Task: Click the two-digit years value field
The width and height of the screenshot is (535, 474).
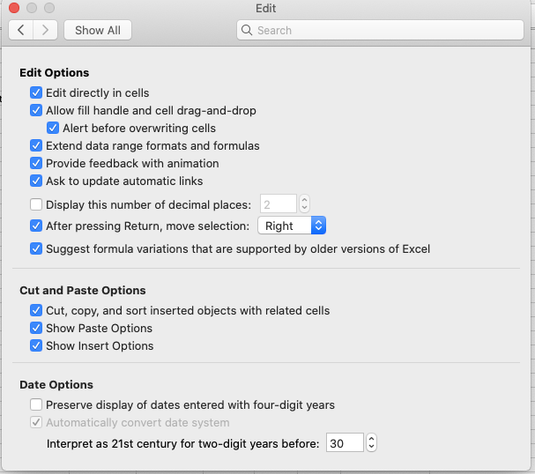Action: [x=345, y=443]
